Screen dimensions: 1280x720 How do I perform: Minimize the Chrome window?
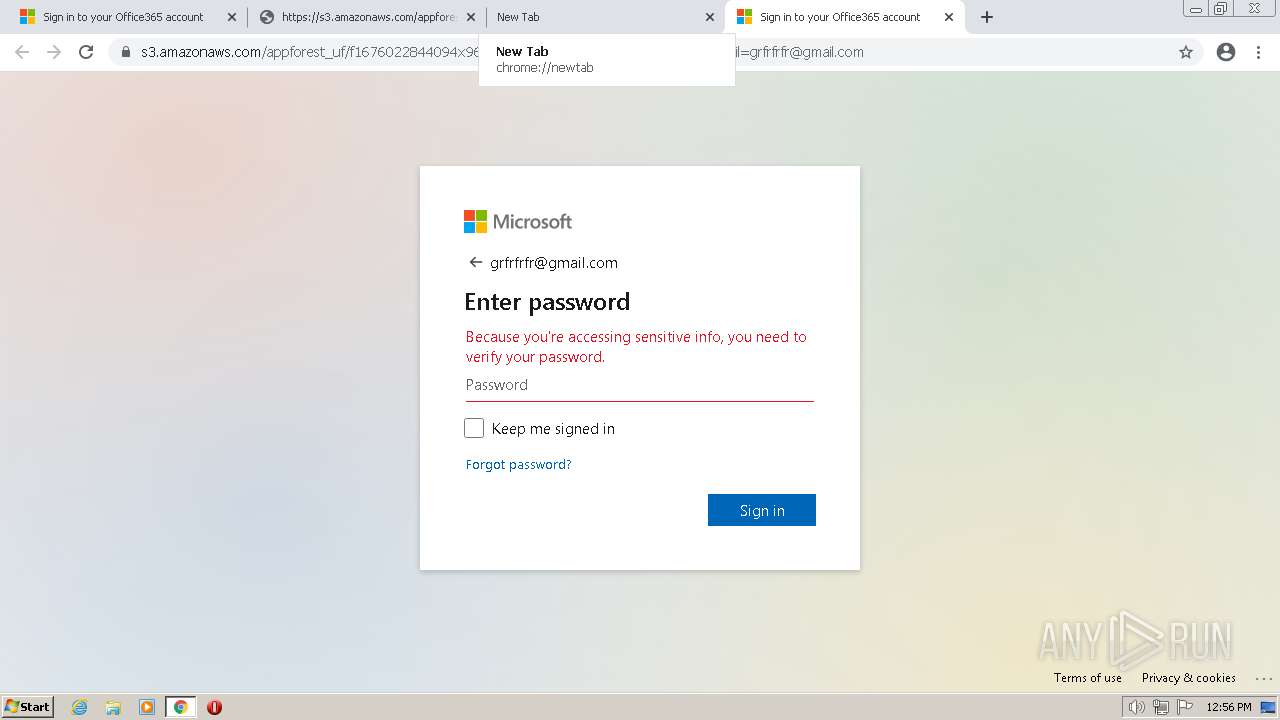1195,8
